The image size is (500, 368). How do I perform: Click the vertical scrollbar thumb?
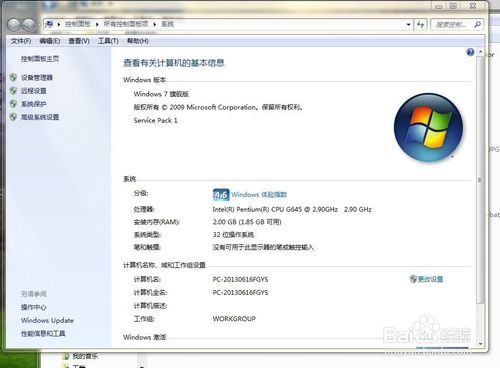[480, 180]
